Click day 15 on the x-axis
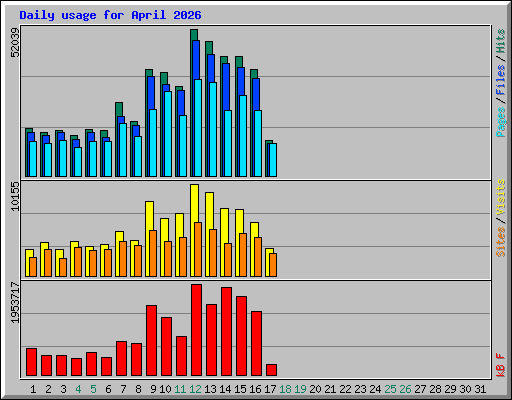 tap(240, 389)
